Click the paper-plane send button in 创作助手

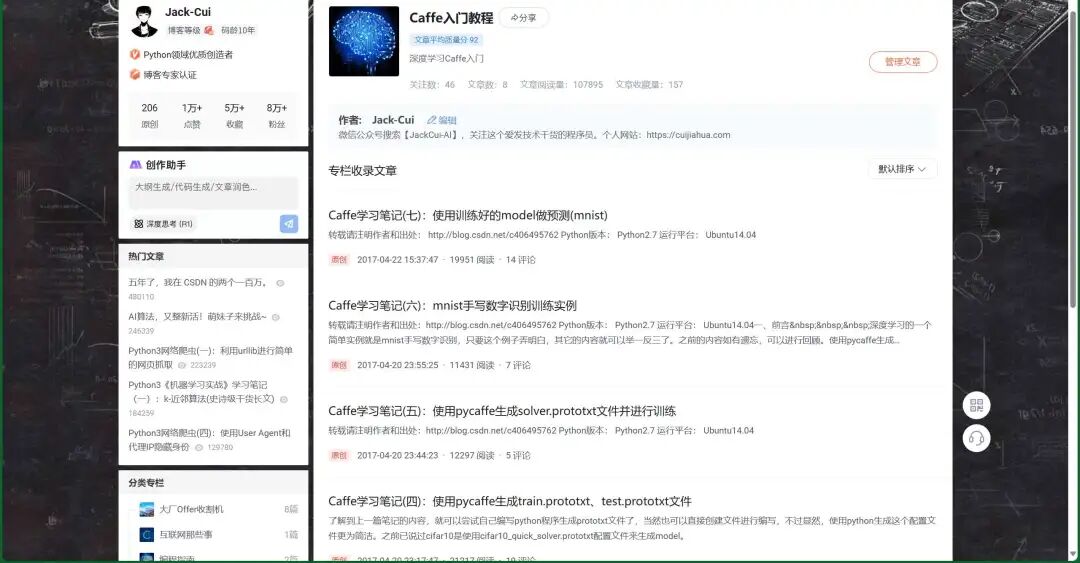pyautogui.click(x=289, y=223)
